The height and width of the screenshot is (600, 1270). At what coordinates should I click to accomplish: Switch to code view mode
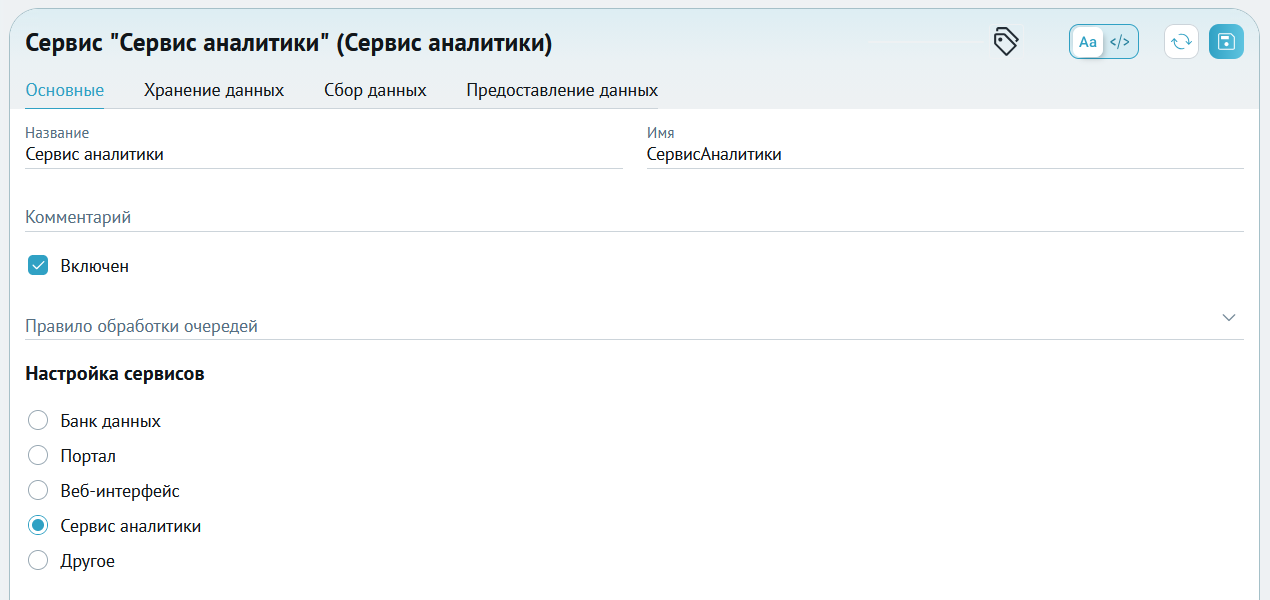coord(1121,42)
